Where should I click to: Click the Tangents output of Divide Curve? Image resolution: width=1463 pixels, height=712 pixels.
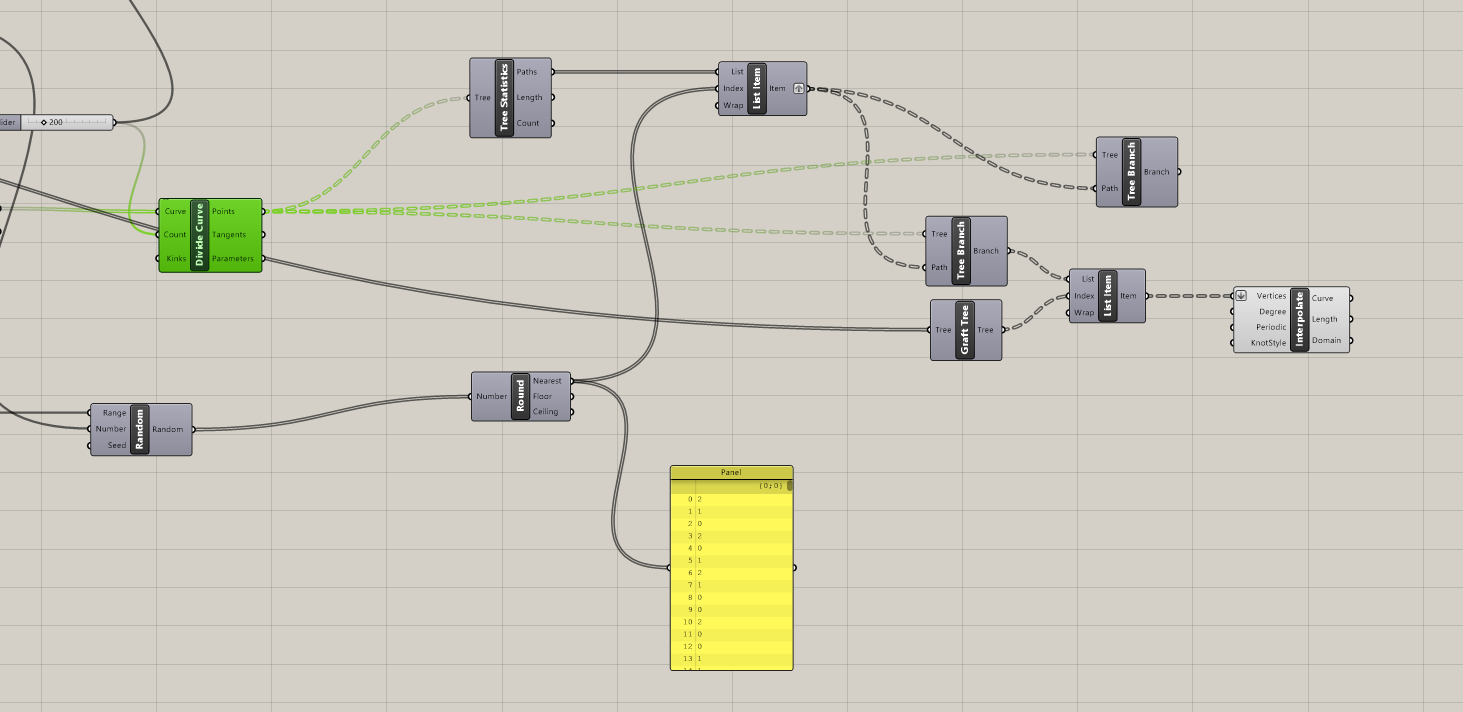click(x=228, y=235)
